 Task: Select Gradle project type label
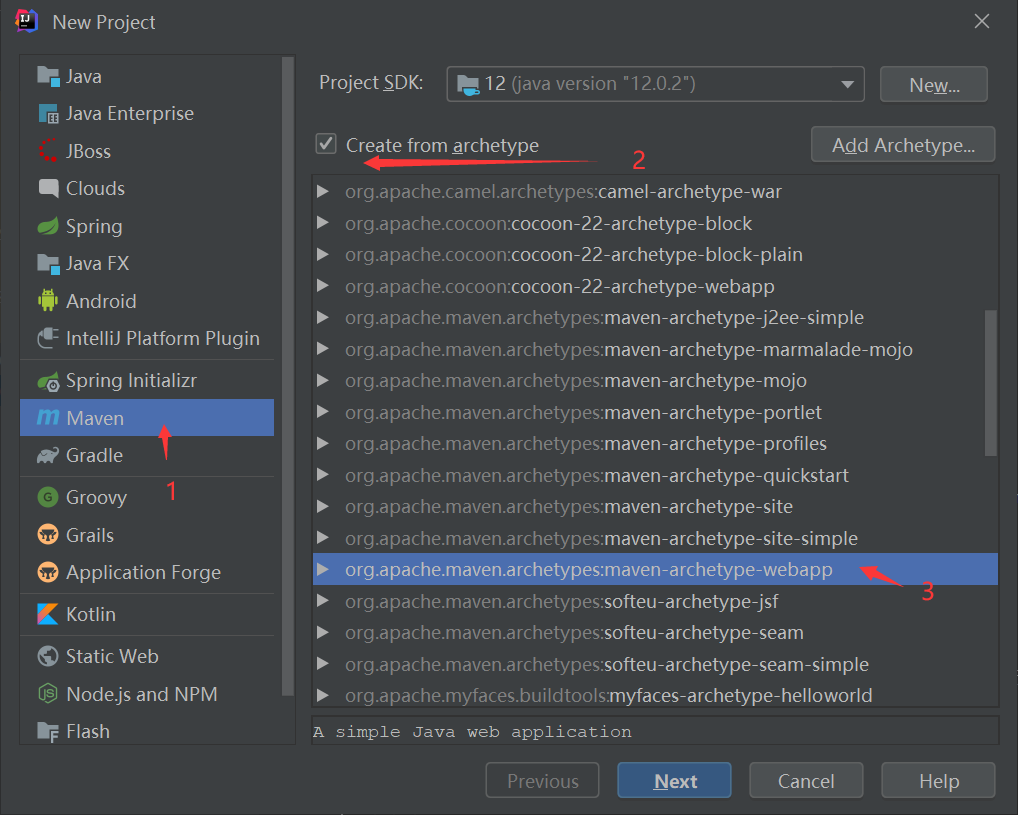pyautogui.click(x=94, y=455)
